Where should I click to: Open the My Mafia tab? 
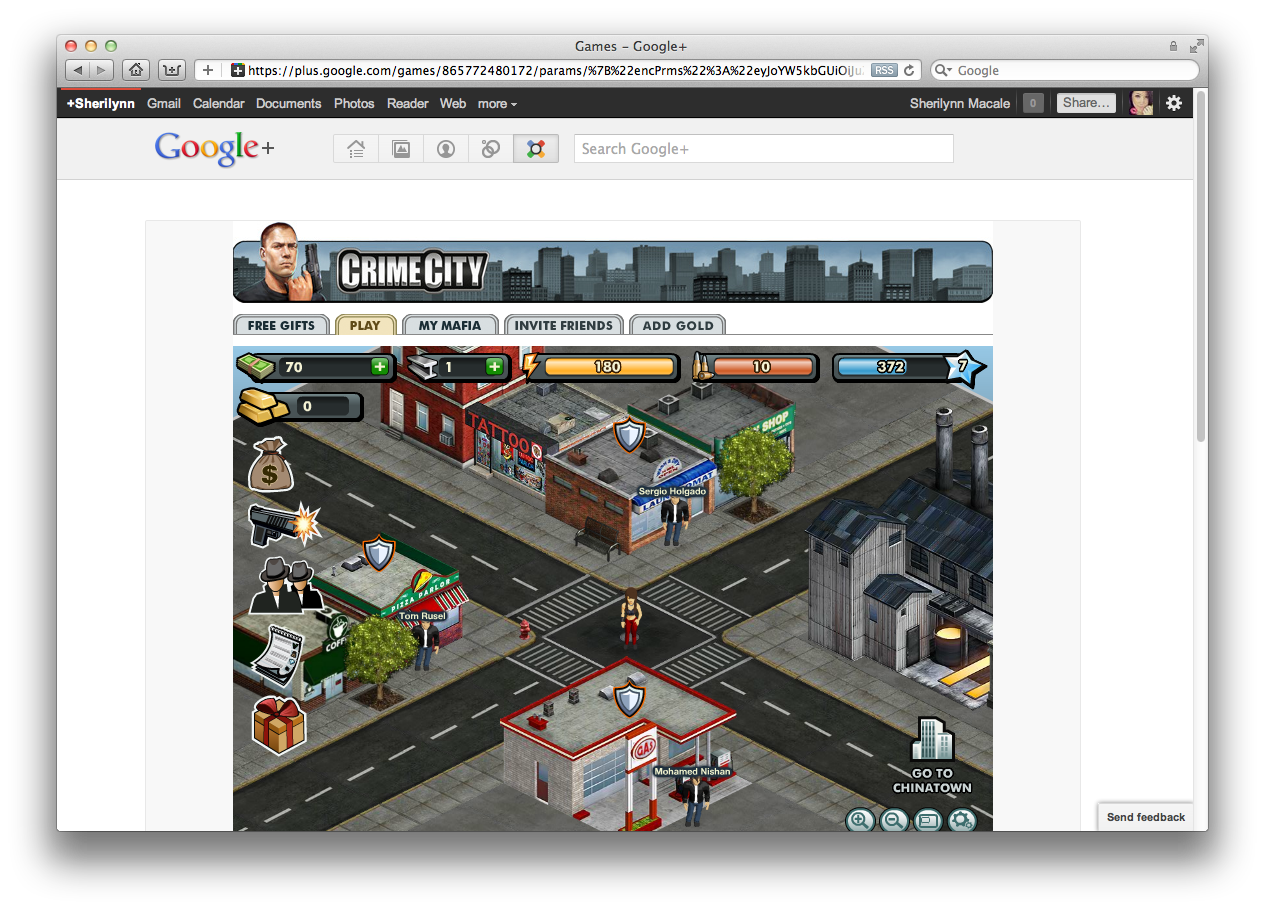(450, 325)
